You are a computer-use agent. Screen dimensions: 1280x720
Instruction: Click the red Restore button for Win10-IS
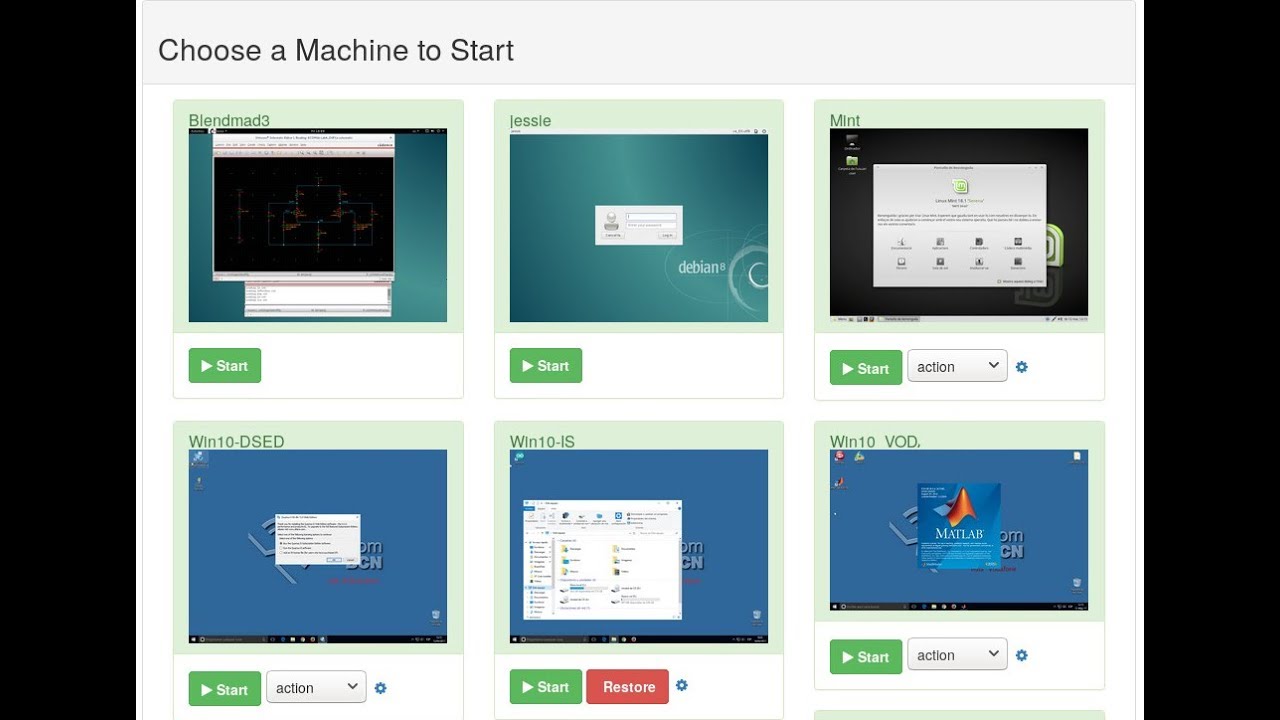point(628,687)
